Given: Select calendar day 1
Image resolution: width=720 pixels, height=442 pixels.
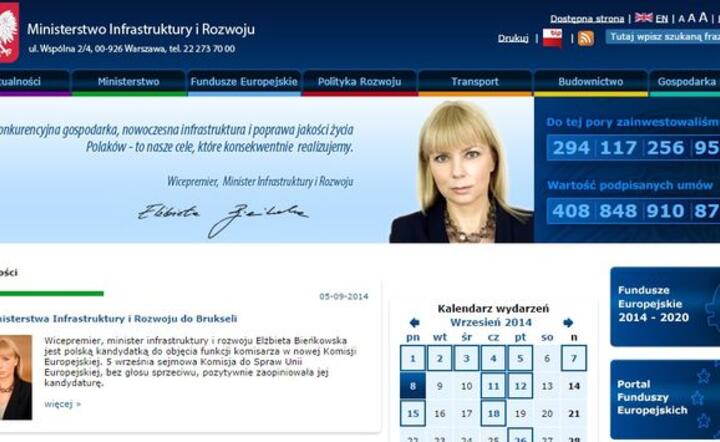Looking at the screenshot, I should click(412, 358).
